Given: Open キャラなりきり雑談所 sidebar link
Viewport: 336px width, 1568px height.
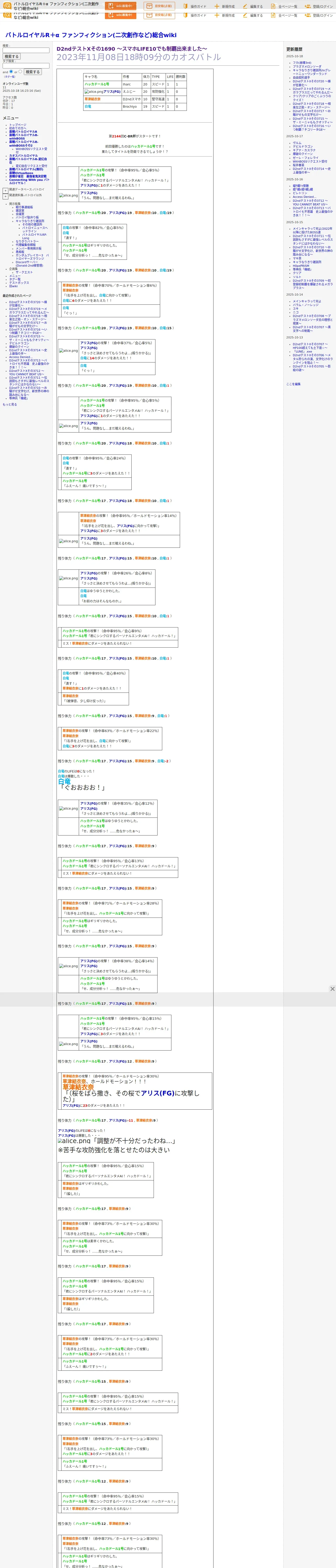Looking at the screenshot, I should pyautogui.click(x=30, y=221).
